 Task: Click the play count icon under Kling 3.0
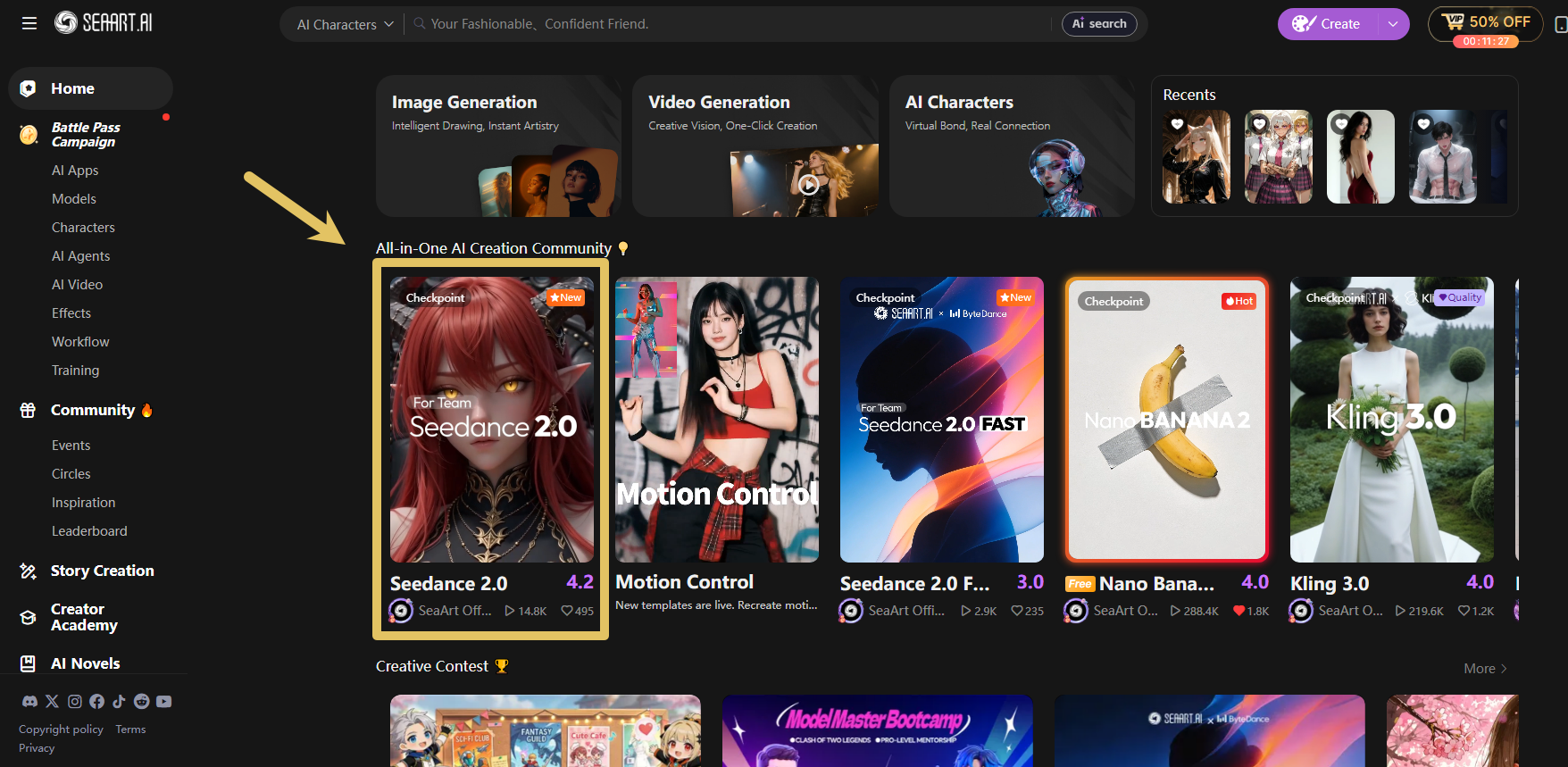tap(1400, 611)
